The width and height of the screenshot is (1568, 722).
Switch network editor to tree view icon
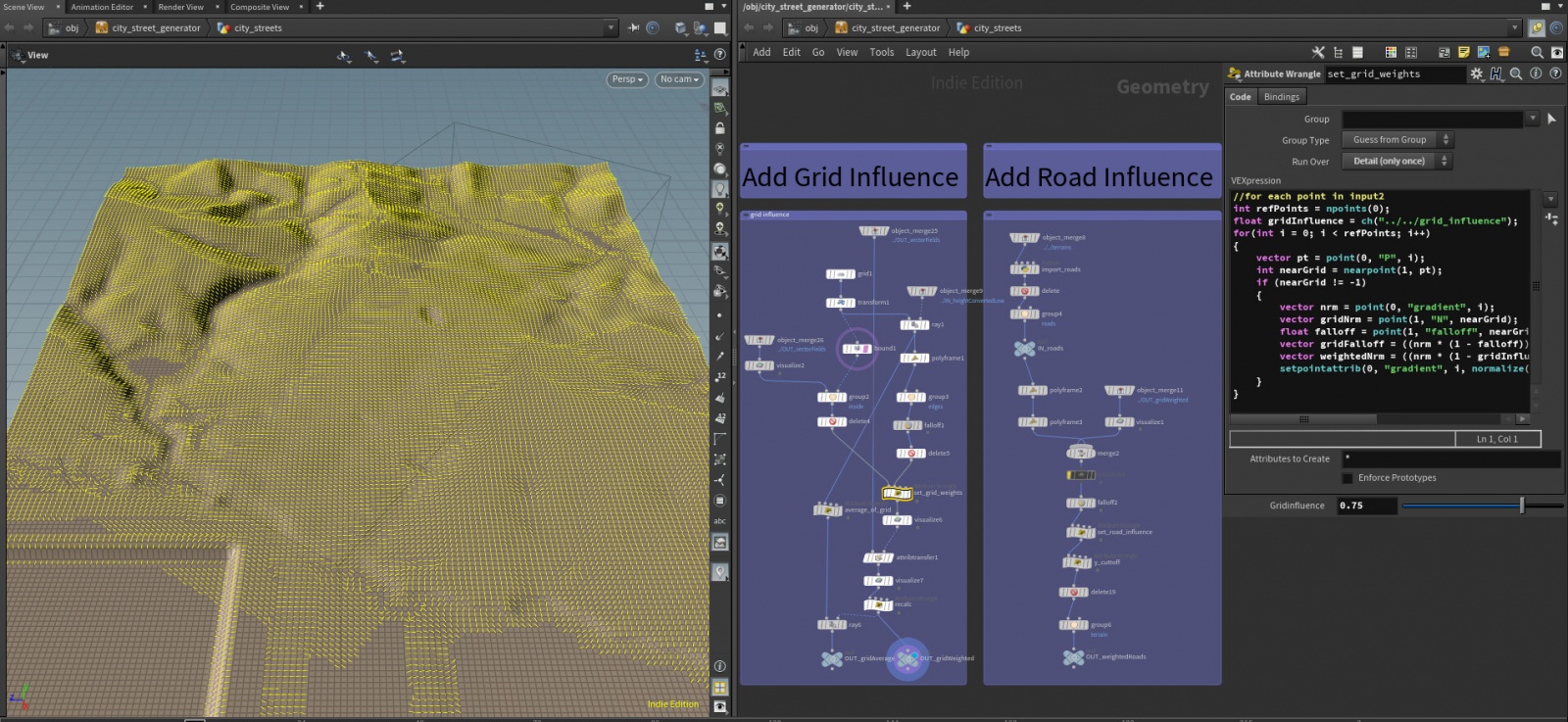[x=1338, y=52]
